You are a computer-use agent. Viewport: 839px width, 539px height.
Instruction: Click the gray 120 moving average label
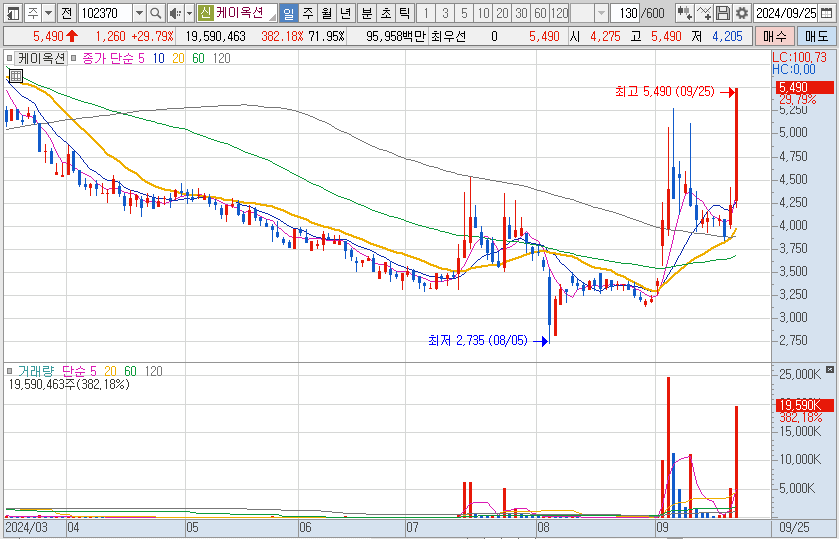[x=222, y=58]
